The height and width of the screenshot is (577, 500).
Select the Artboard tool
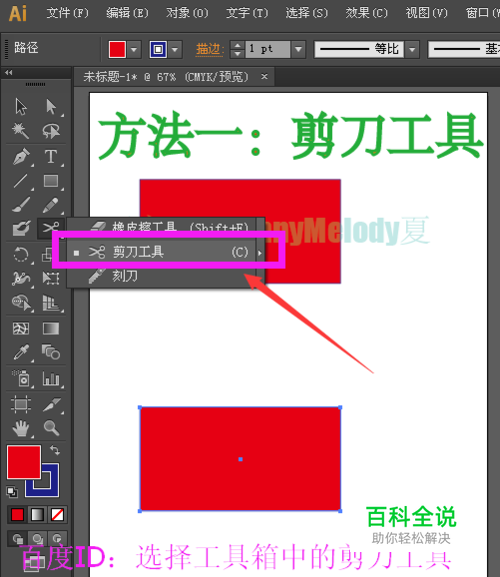(21, 404)
